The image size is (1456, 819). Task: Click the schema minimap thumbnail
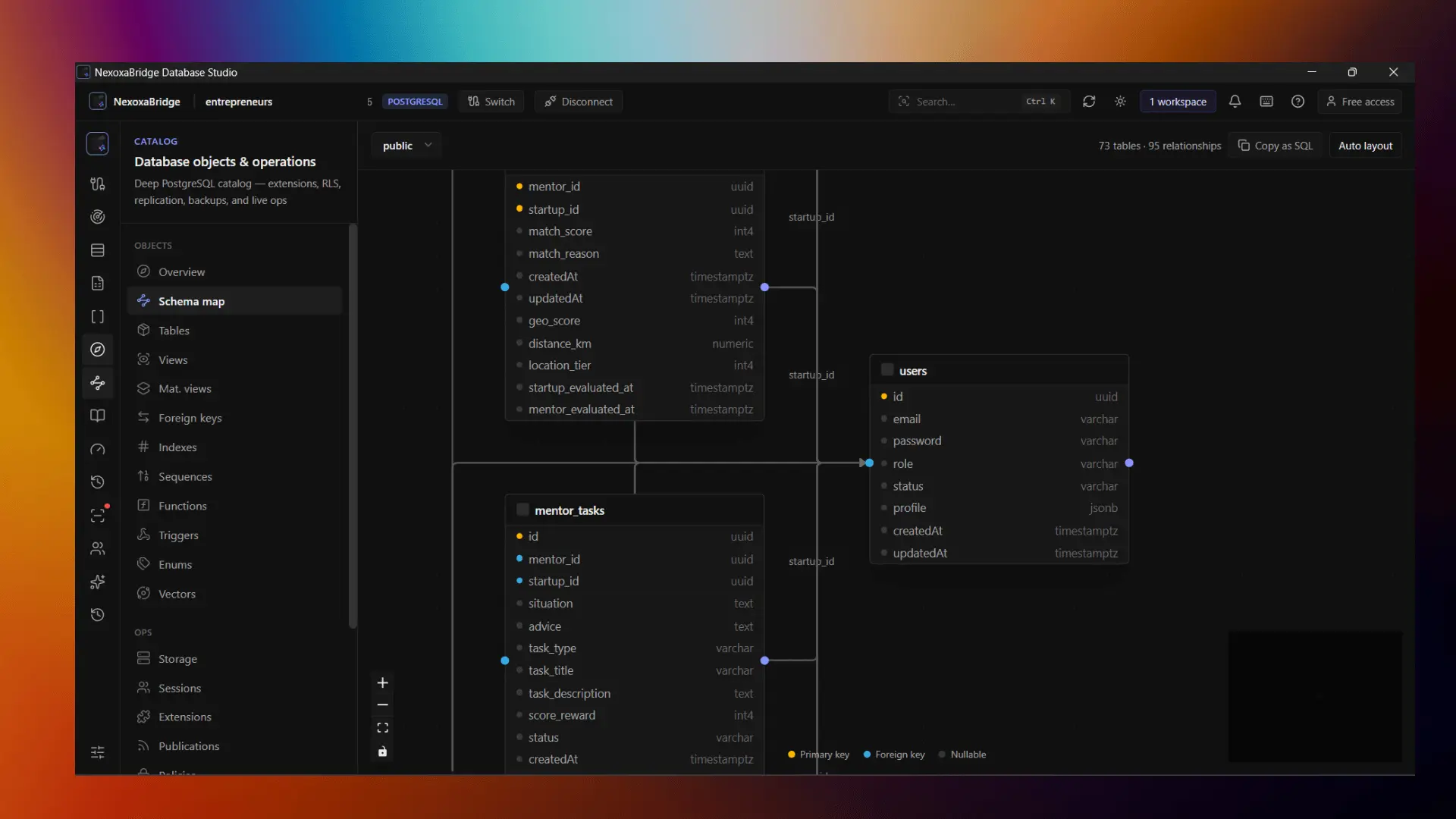click(x=1315, y=697)
